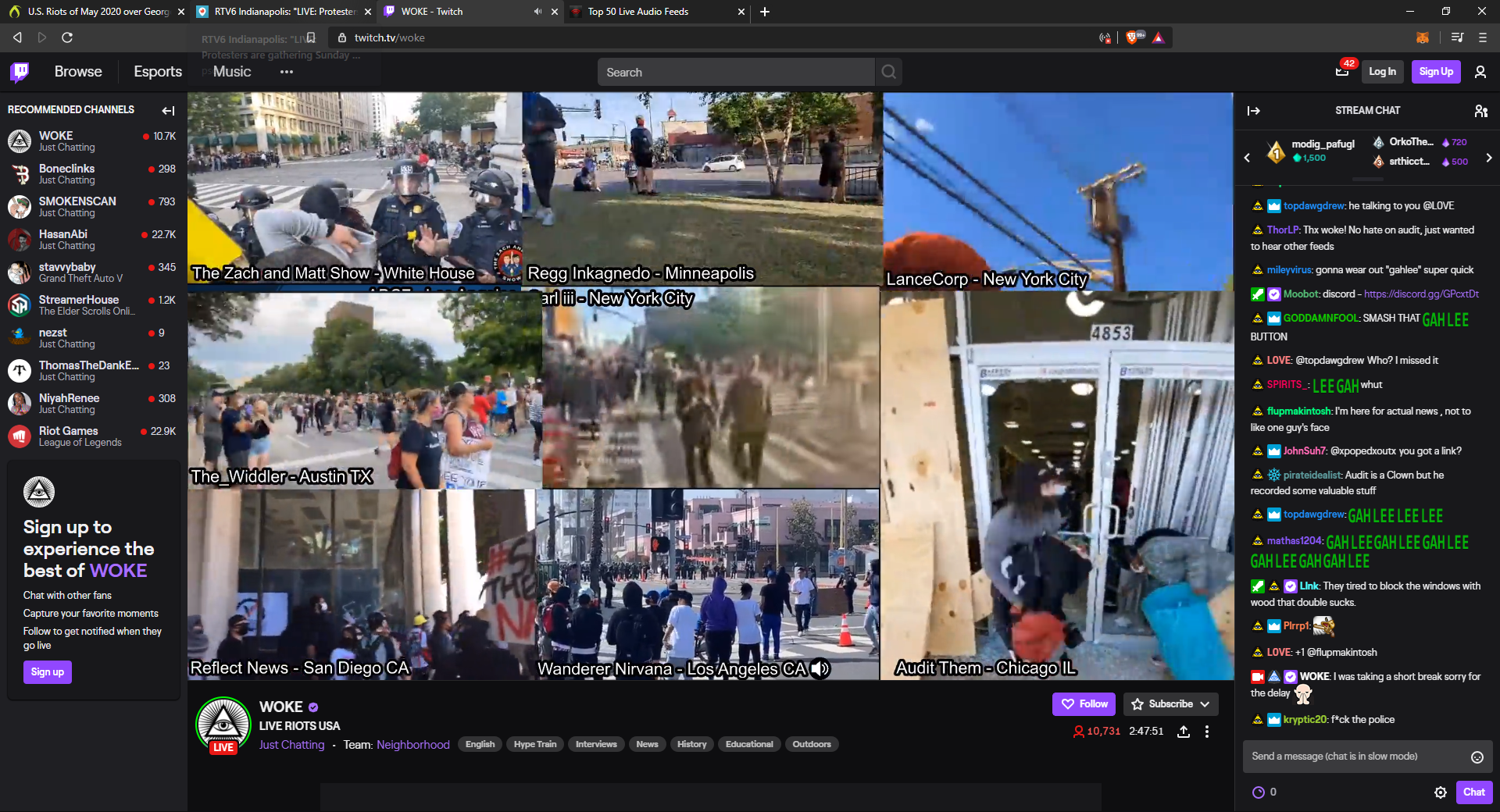The image size is (1500, 812).
Task: Select the News tag
Action: [647, 744]
